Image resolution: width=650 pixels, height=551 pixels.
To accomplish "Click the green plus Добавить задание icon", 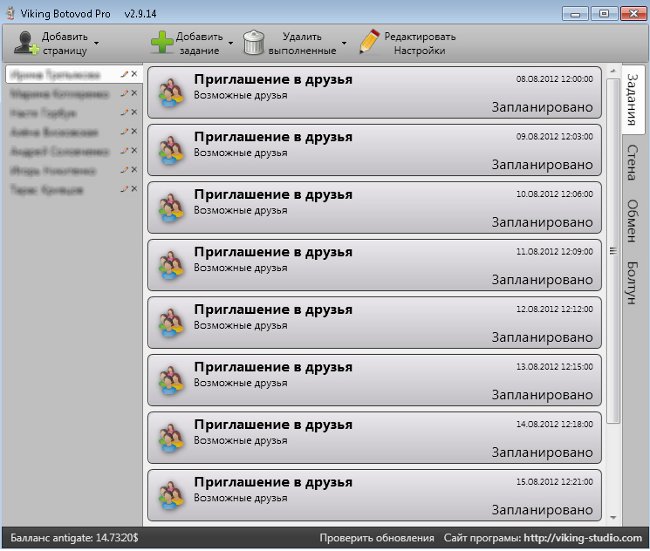I will tap(162, 42).
